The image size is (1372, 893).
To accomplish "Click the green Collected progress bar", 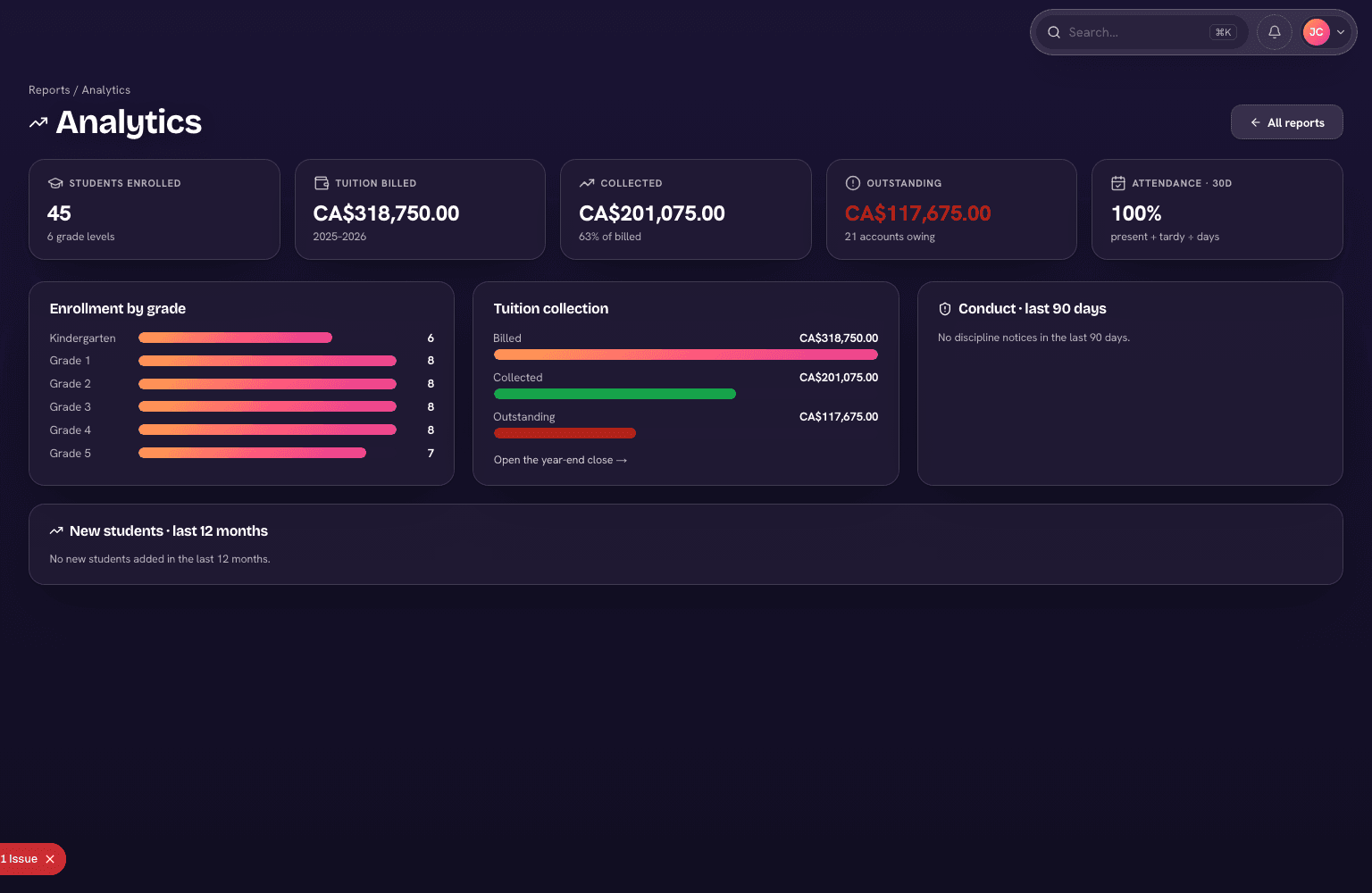I will tap(615, 394).
